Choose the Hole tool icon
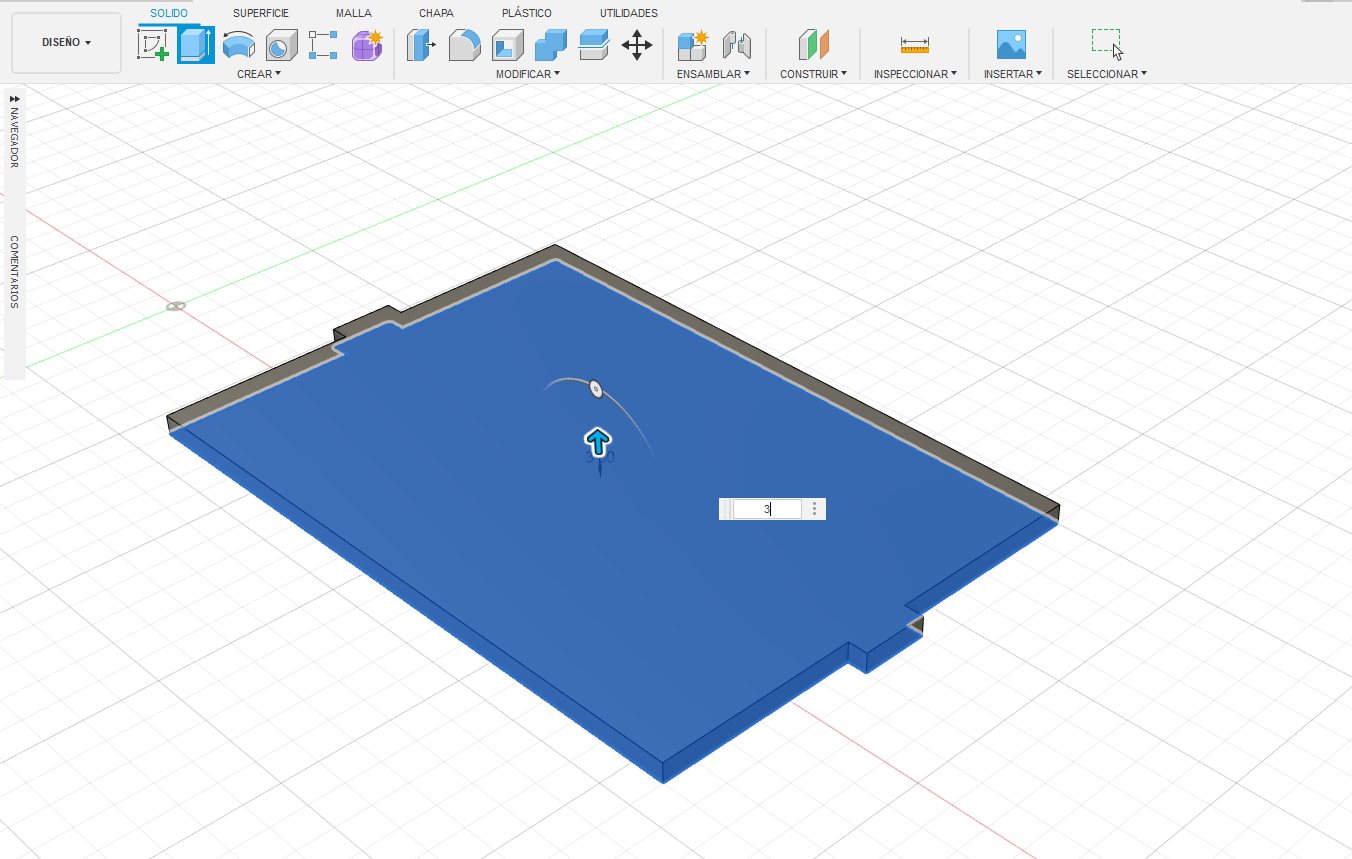The width and height of the screenshot is (1352, 859). [x=281, y=46]
